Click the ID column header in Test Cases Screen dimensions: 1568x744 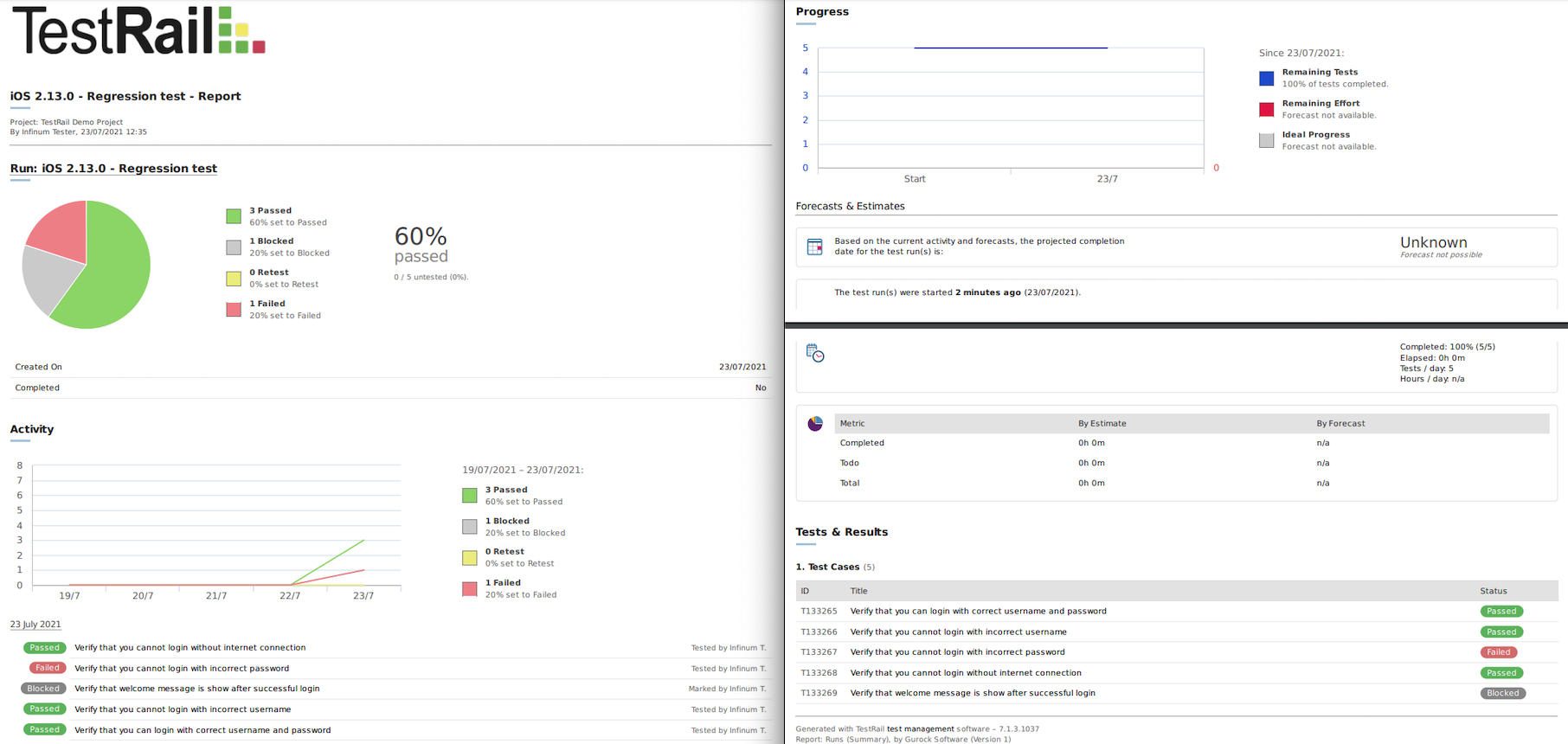[805, 592]
